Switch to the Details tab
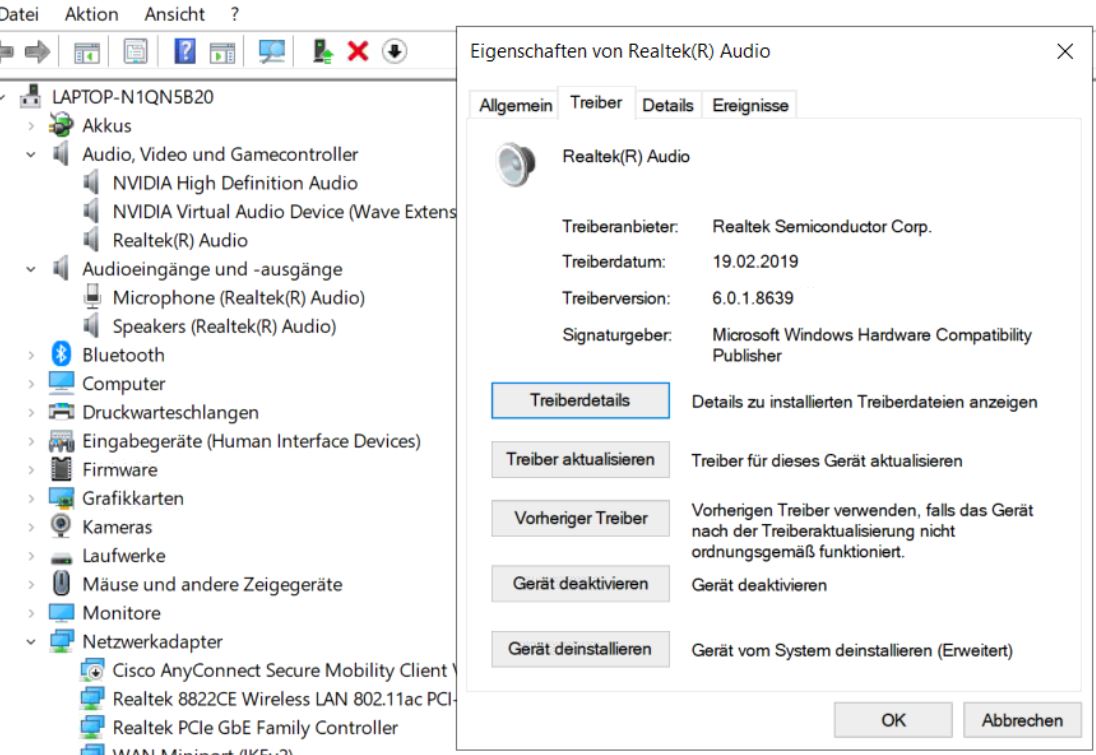This screenshot has height=755, width=1096. 668,105
